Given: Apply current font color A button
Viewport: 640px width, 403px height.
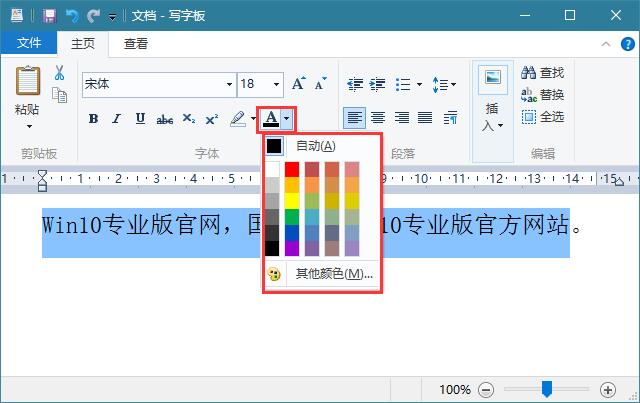Looking at the screenshot, I should tap(271, 119).
